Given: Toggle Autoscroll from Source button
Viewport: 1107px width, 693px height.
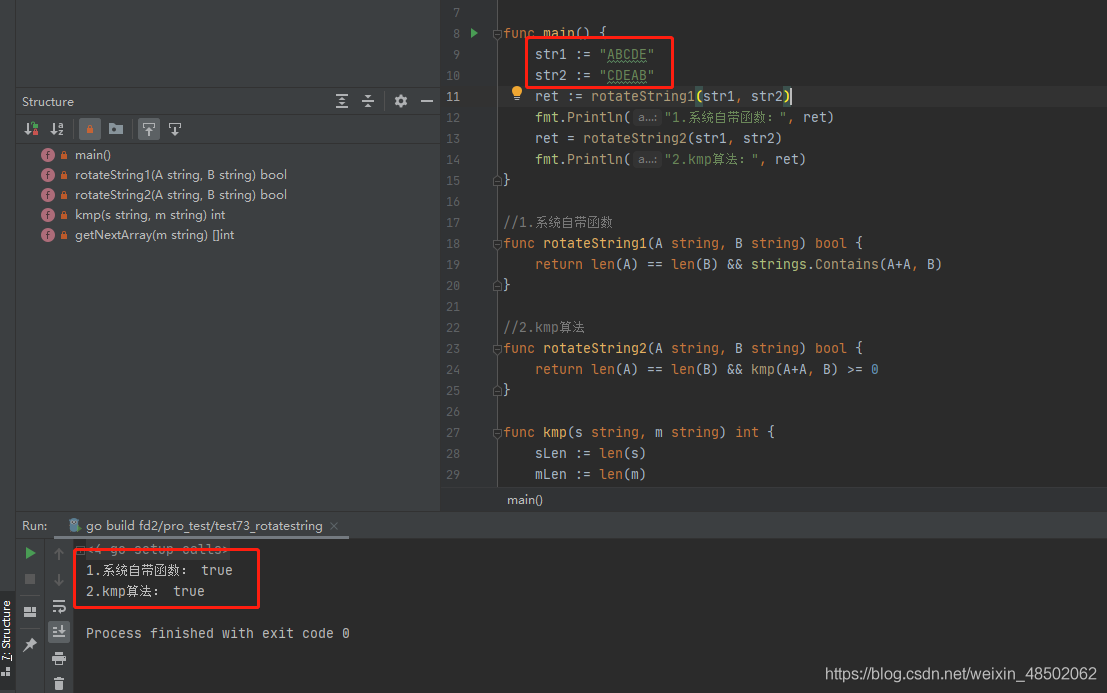Looking at the screenshot, I should click(175, 129).
